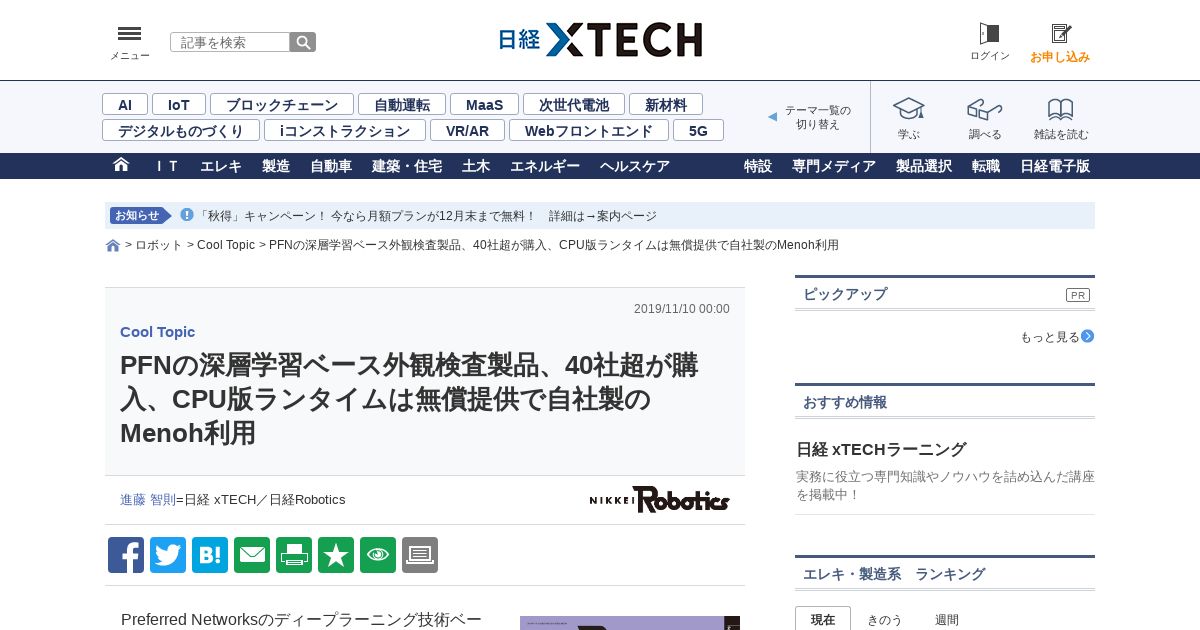Select the AI theme tag

[125, 104]
